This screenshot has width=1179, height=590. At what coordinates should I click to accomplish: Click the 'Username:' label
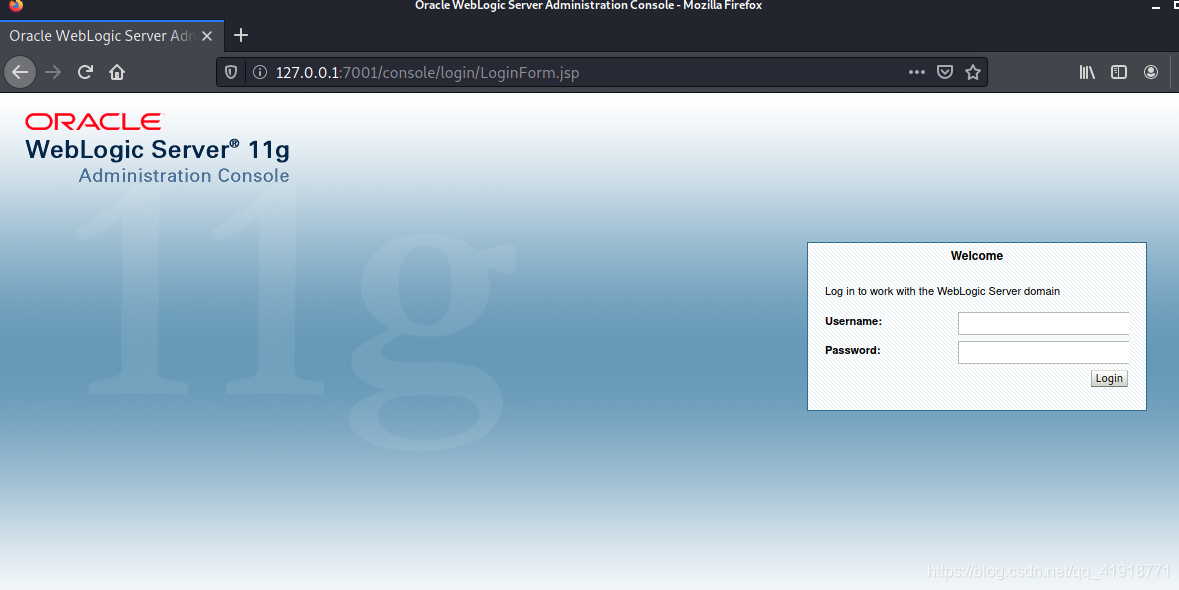[853, 321]
